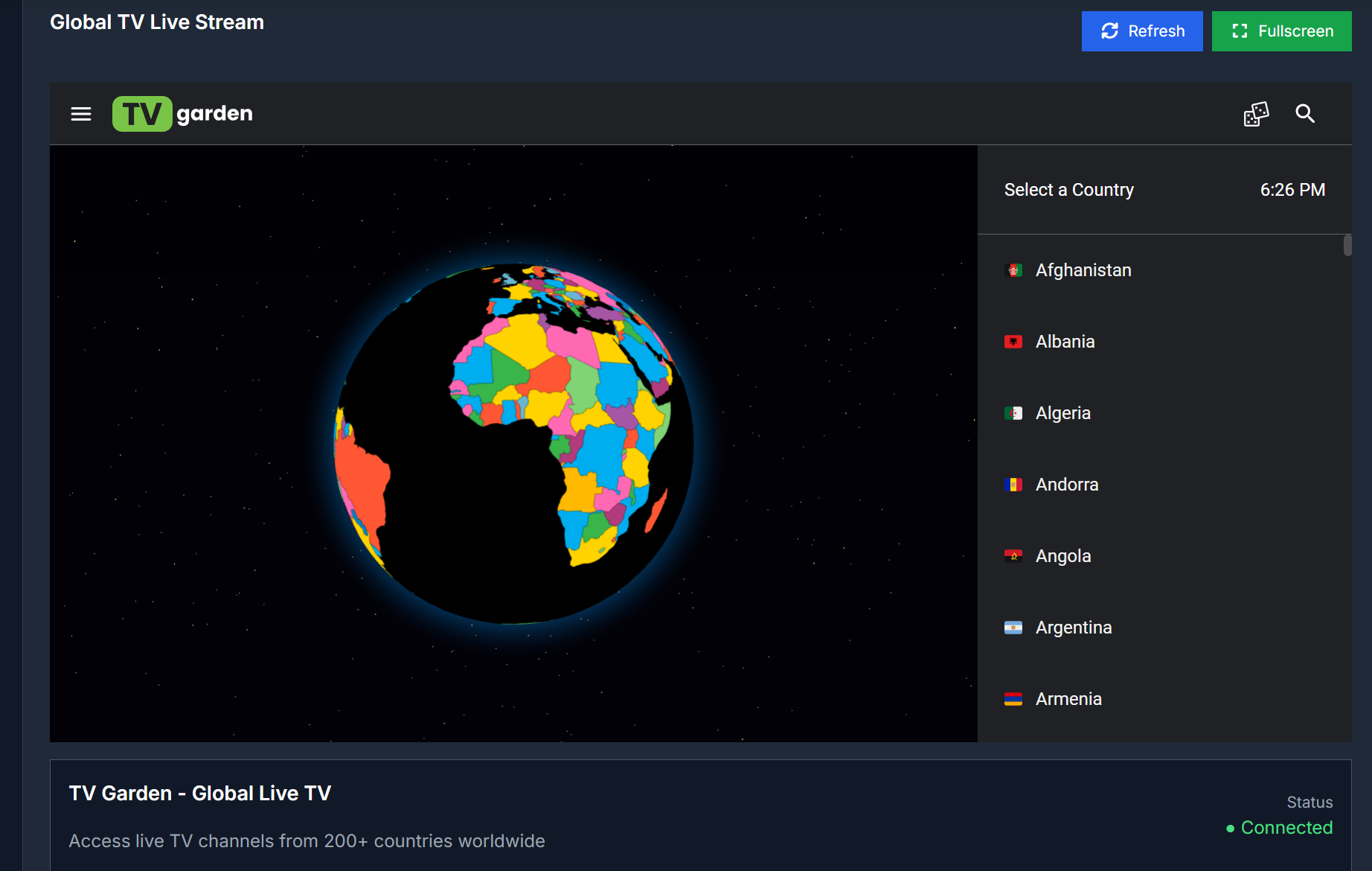Open the hamburger menu

tap(81, 114)
